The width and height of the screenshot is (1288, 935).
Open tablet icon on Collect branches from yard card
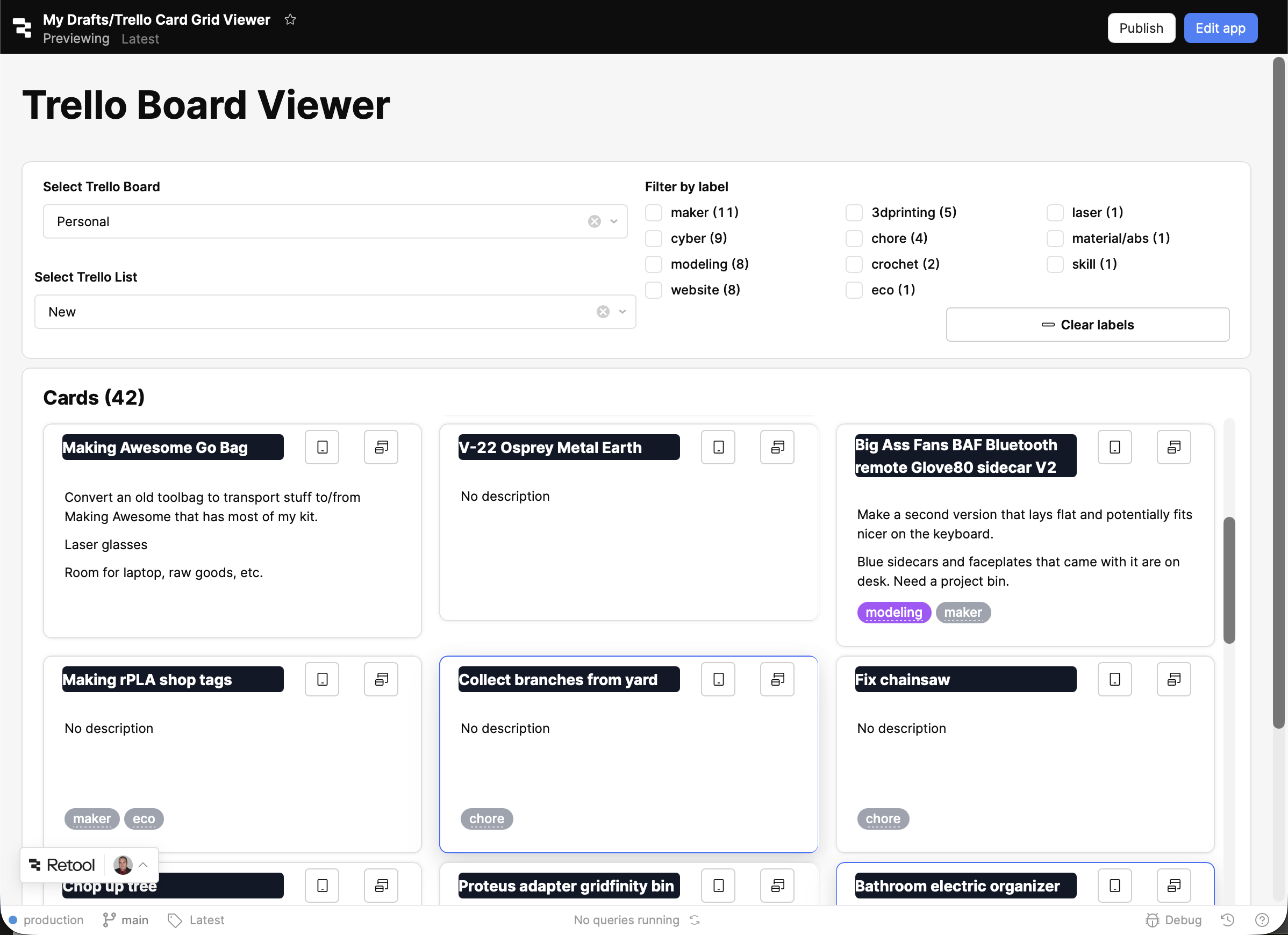718,679
